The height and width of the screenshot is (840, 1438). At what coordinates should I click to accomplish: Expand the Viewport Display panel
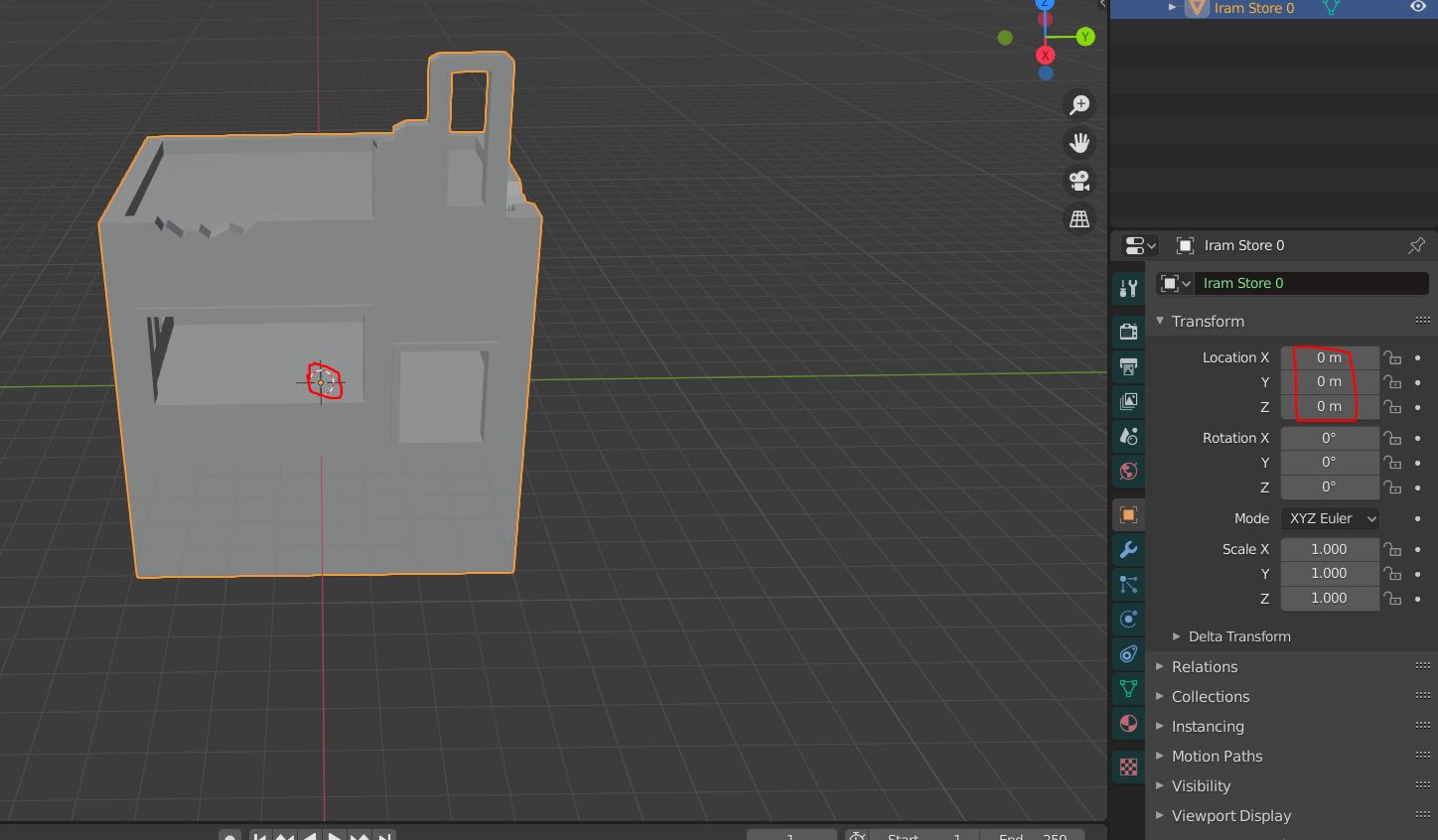point(1160,816)
